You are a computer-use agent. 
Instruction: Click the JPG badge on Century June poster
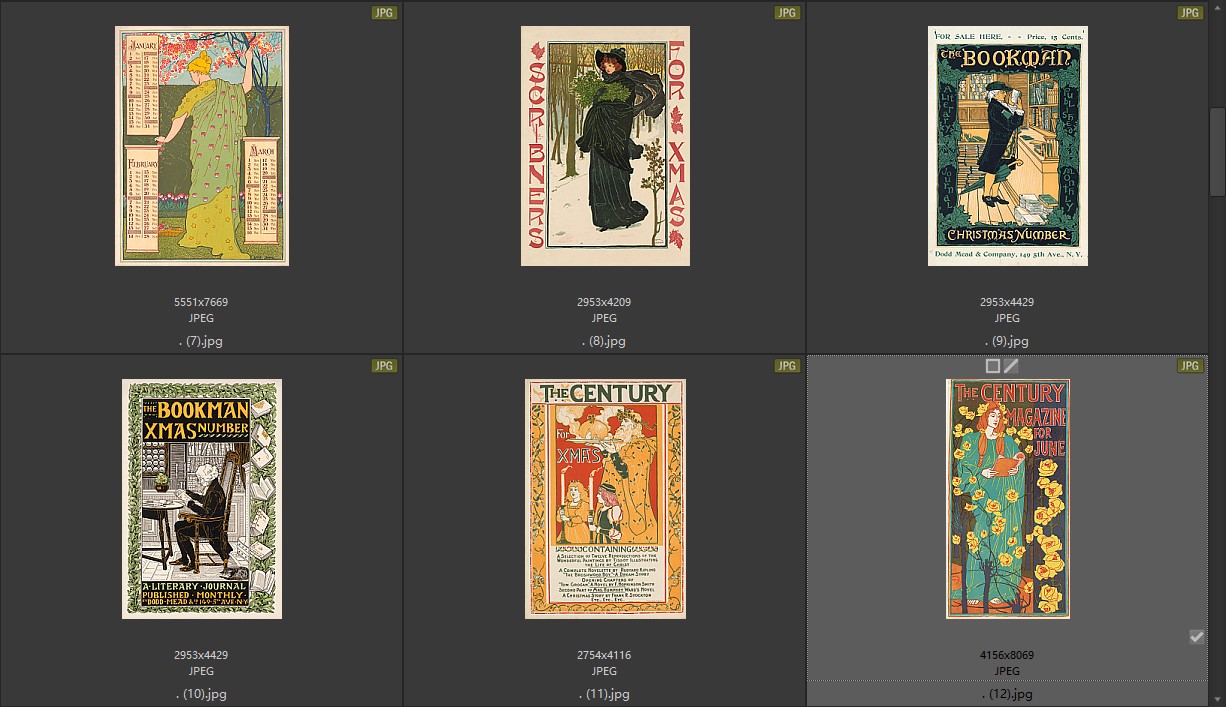(1189, 366)
